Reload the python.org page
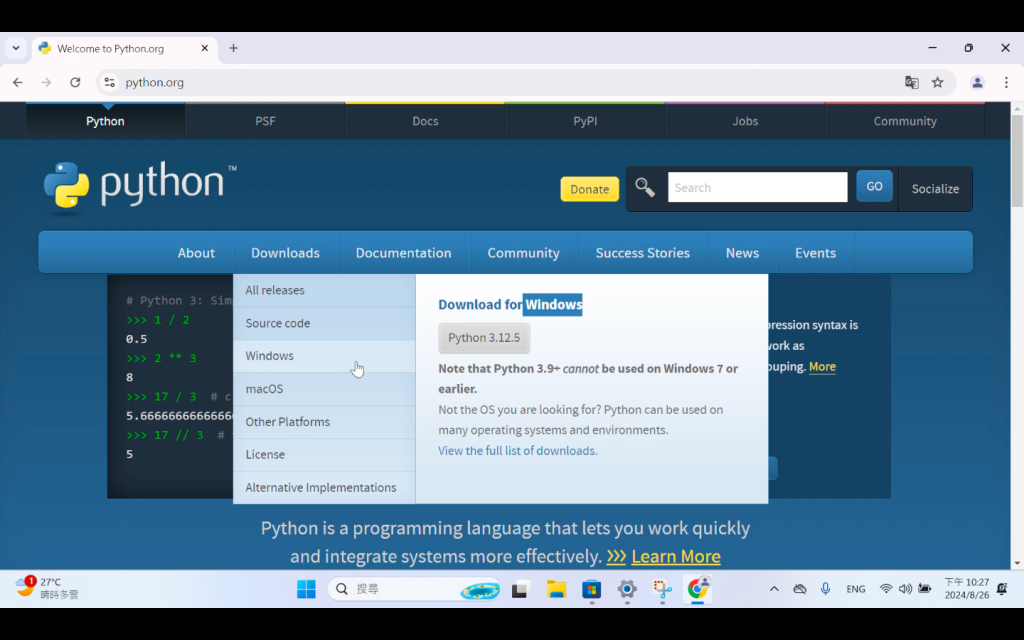1024x640 pixels. (75, 82)
